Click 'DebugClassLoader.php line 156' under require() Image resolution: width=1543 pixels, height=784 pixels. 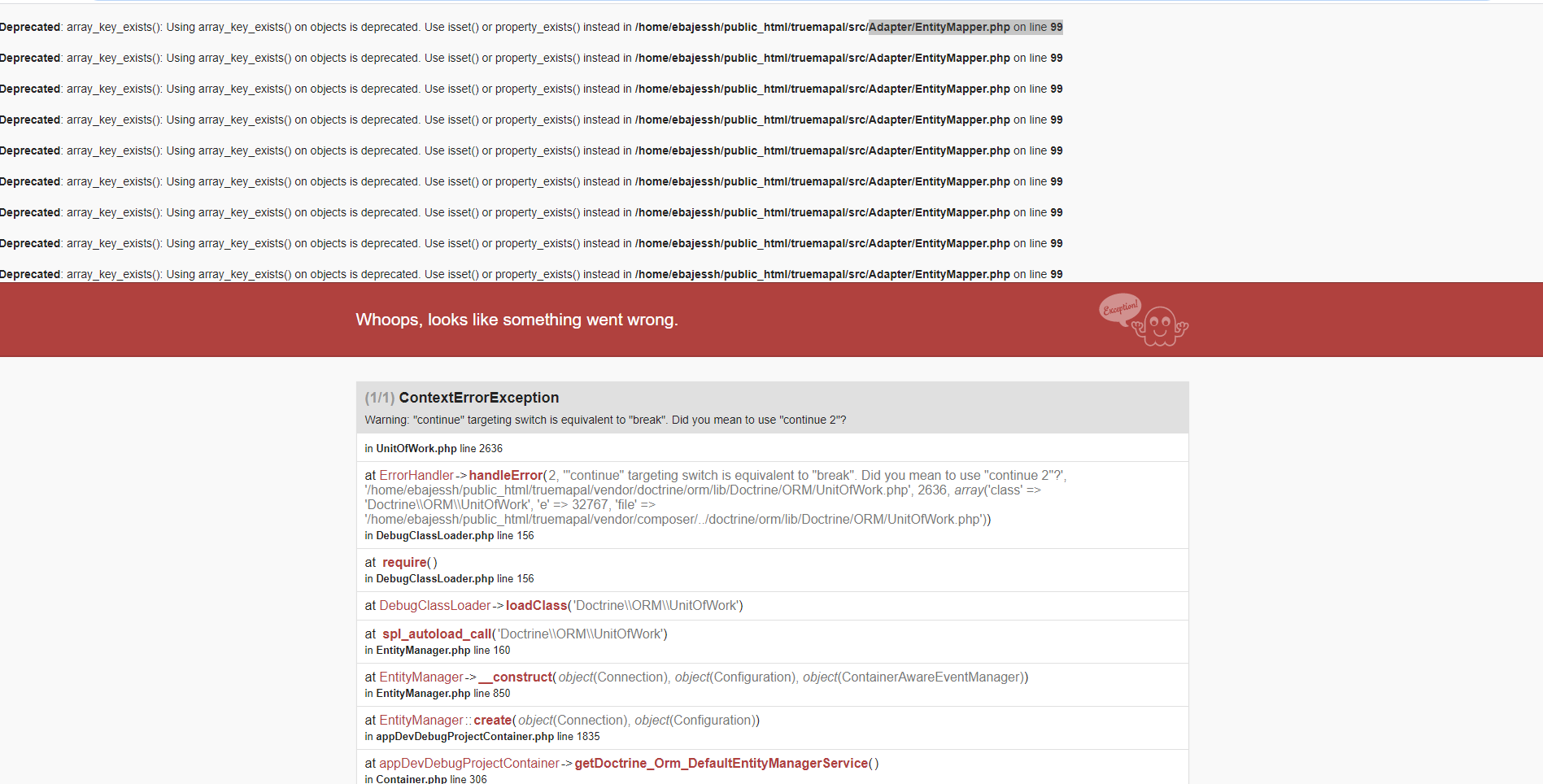[x=455, y=579]
